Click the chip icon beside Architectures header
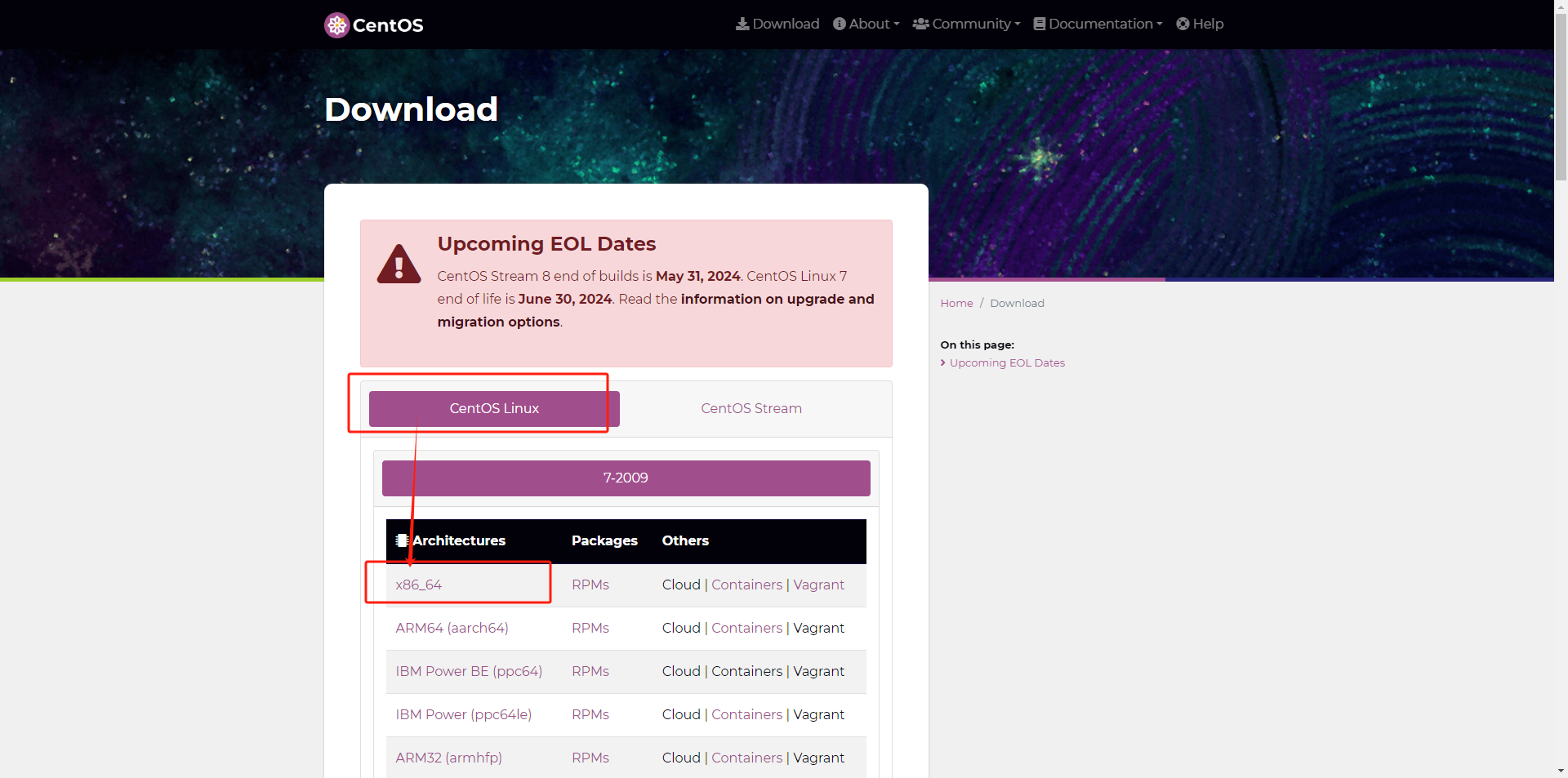Screen dimensions: 1568x778 (402, 540)
